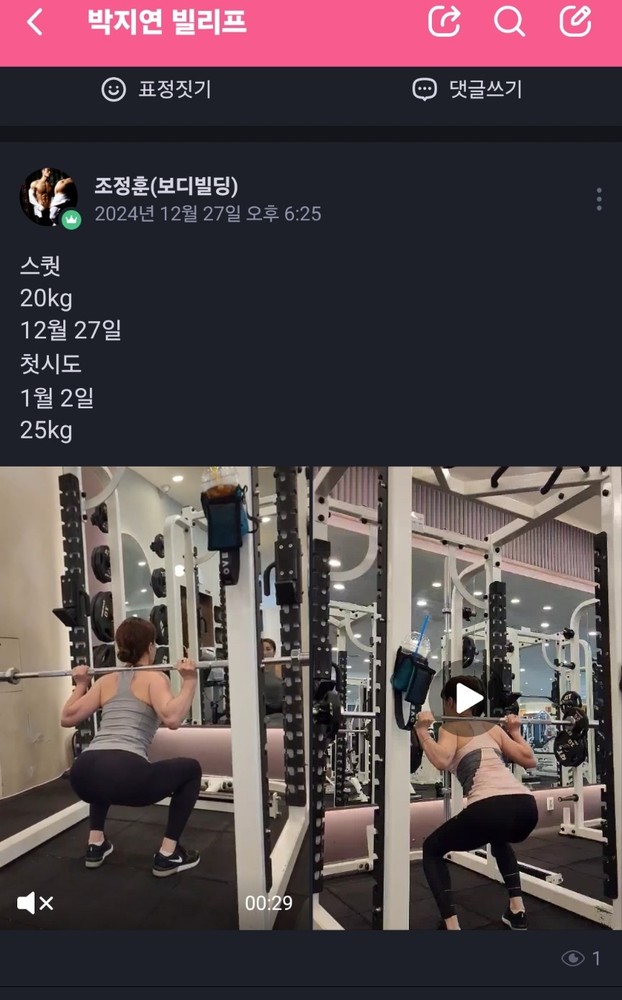622x1000 pixels.
Task: Open the three-dot post options menu
Action: point(598,200)
